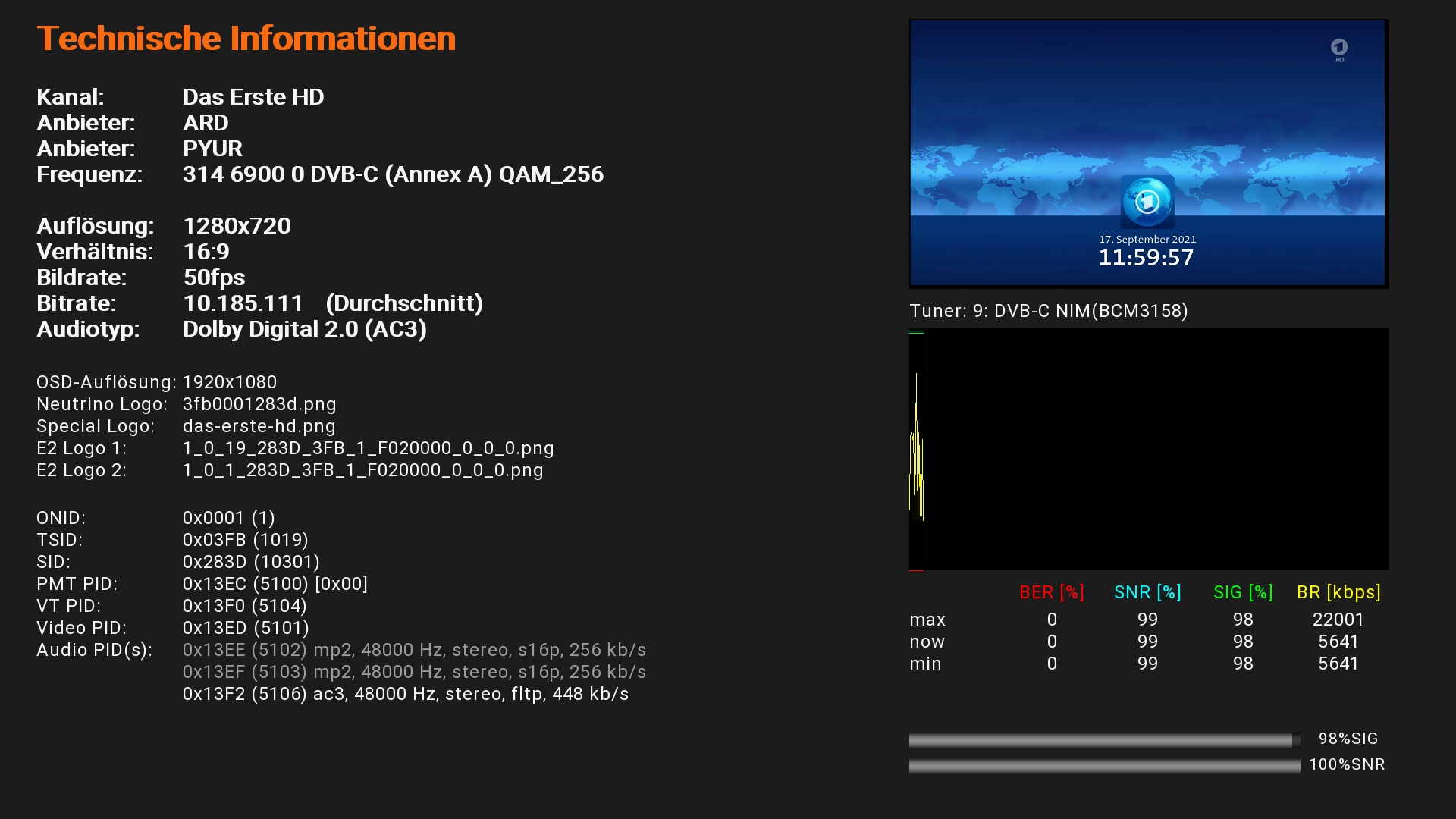Click the ARD logo in the TV preview

point(1147,202)
